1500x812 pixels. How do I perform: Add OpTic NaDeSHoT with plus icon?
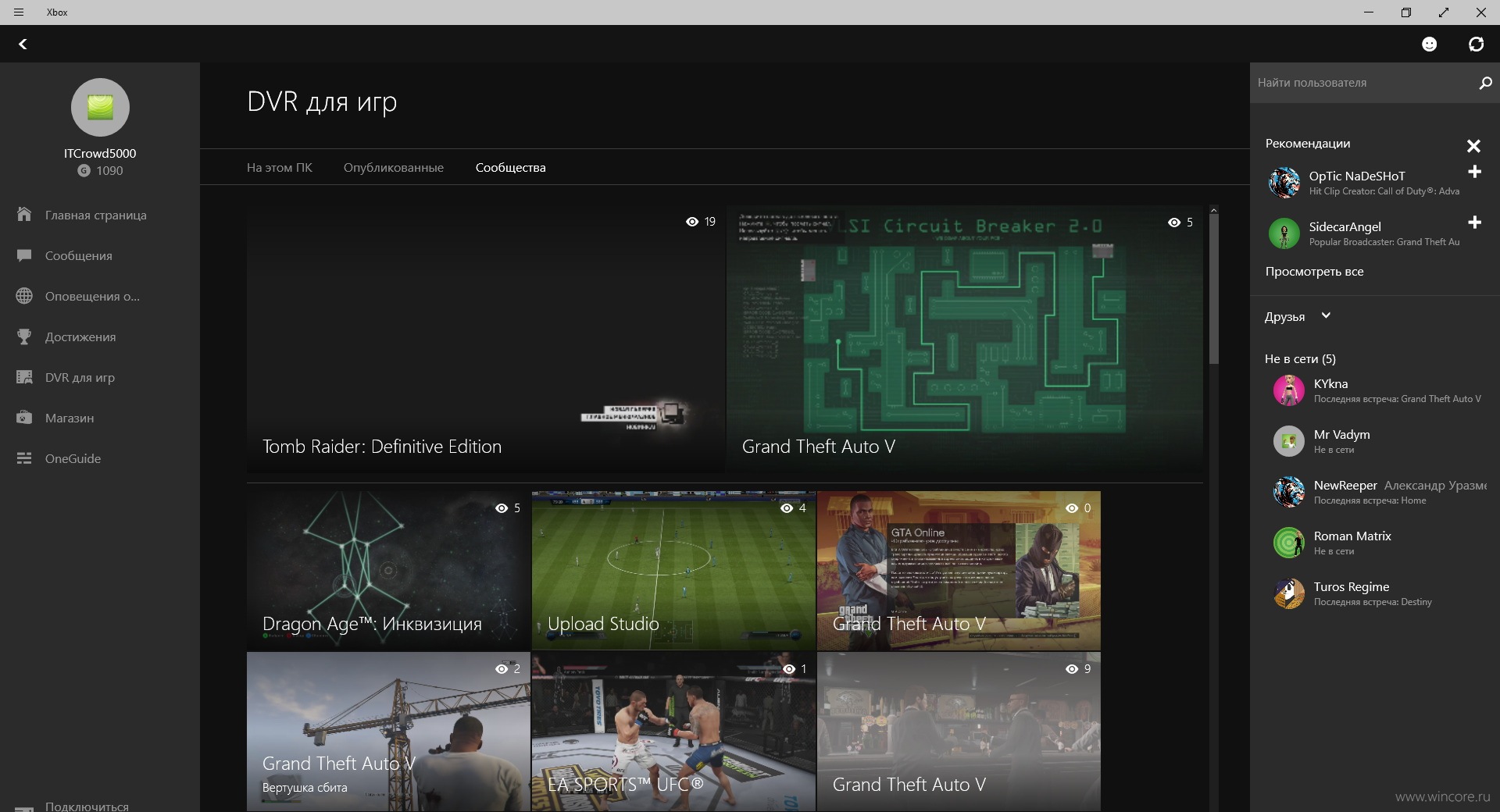point(1474,172)
